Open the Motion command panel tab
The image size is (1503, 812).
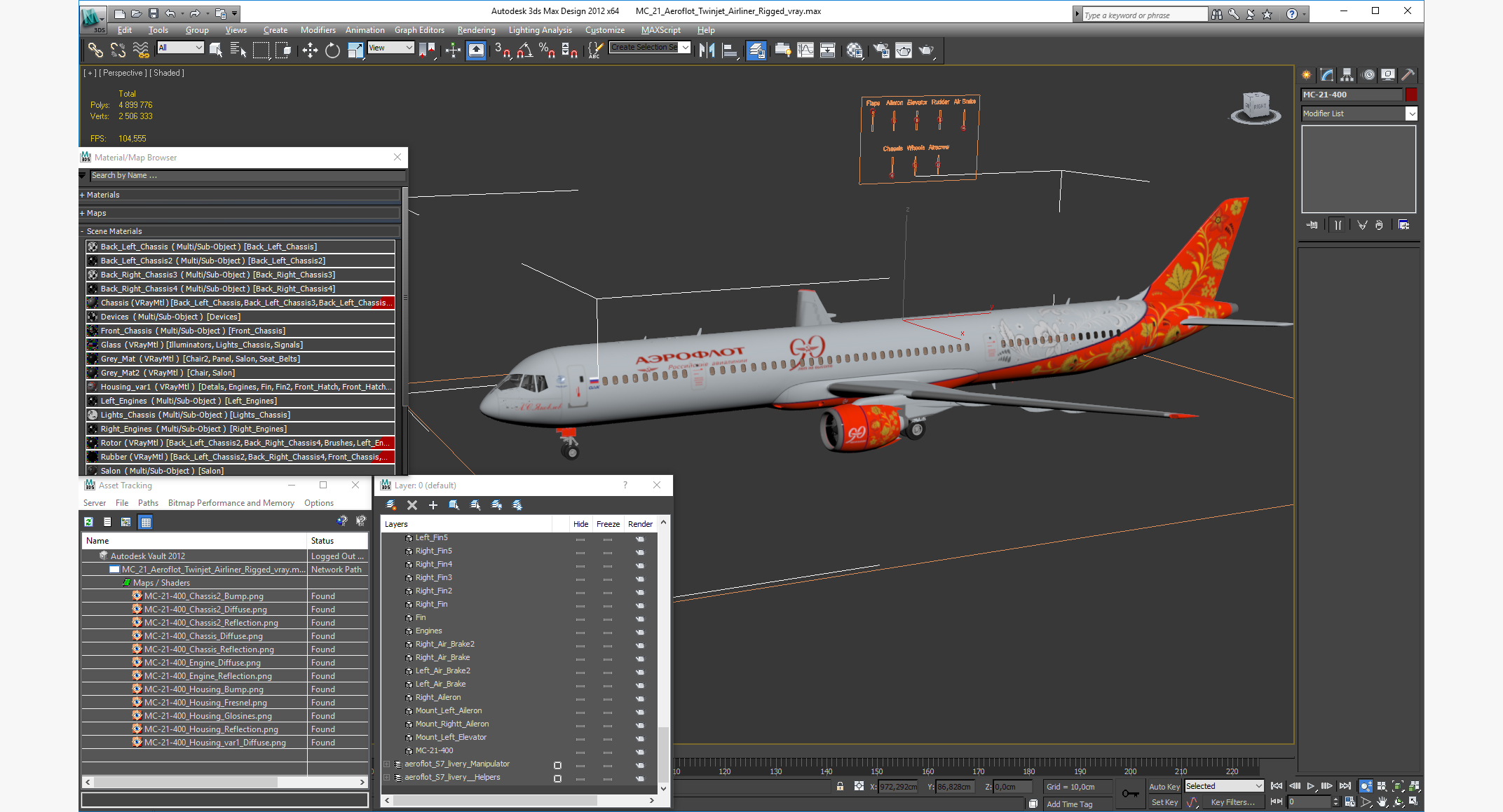[1368, 75]
